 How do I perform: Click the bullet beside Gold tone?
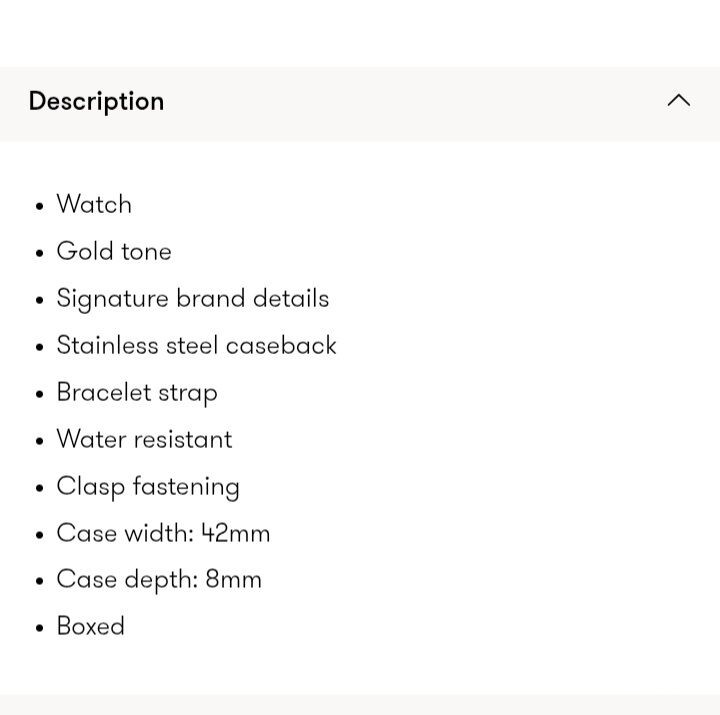pyautogui.click(x=39, y=253)
